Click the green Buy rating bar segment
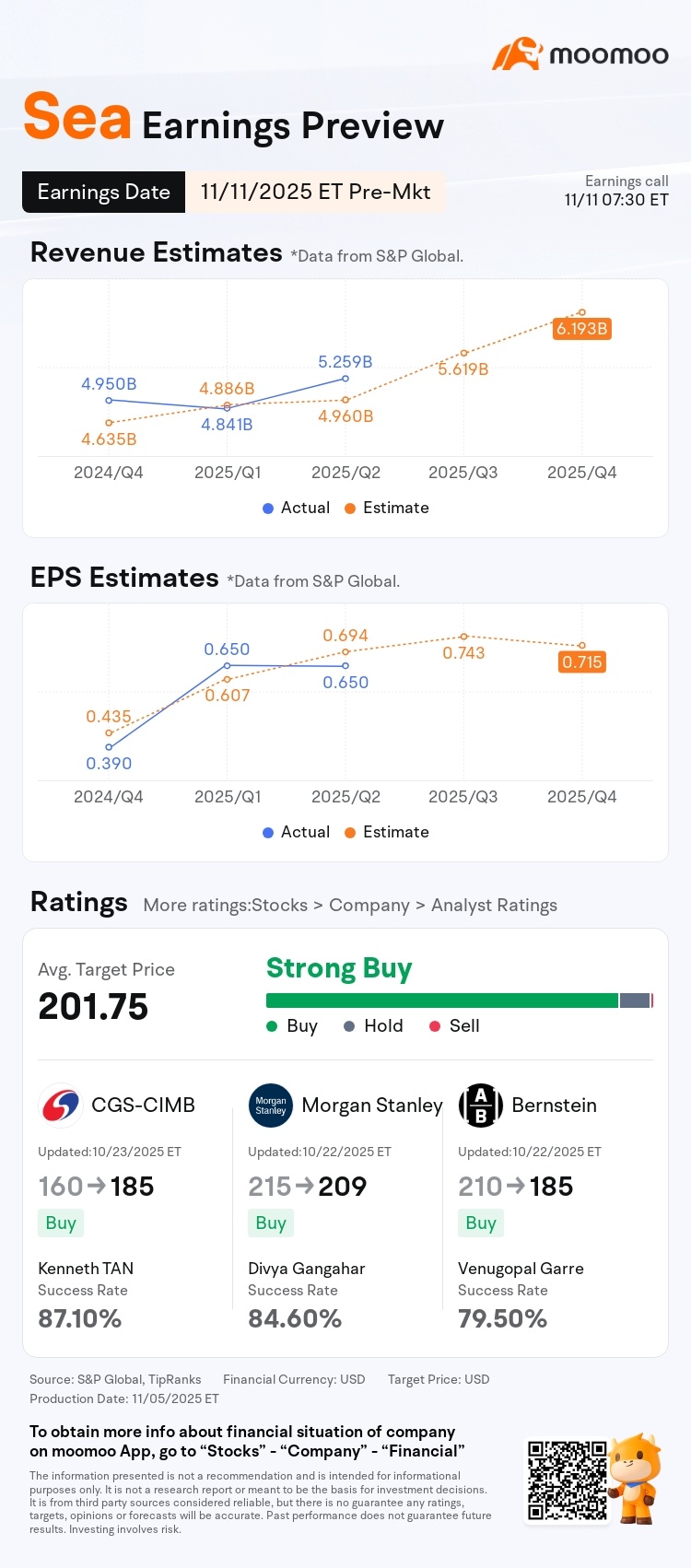The image size is (691, 1568). [442, 1000]
